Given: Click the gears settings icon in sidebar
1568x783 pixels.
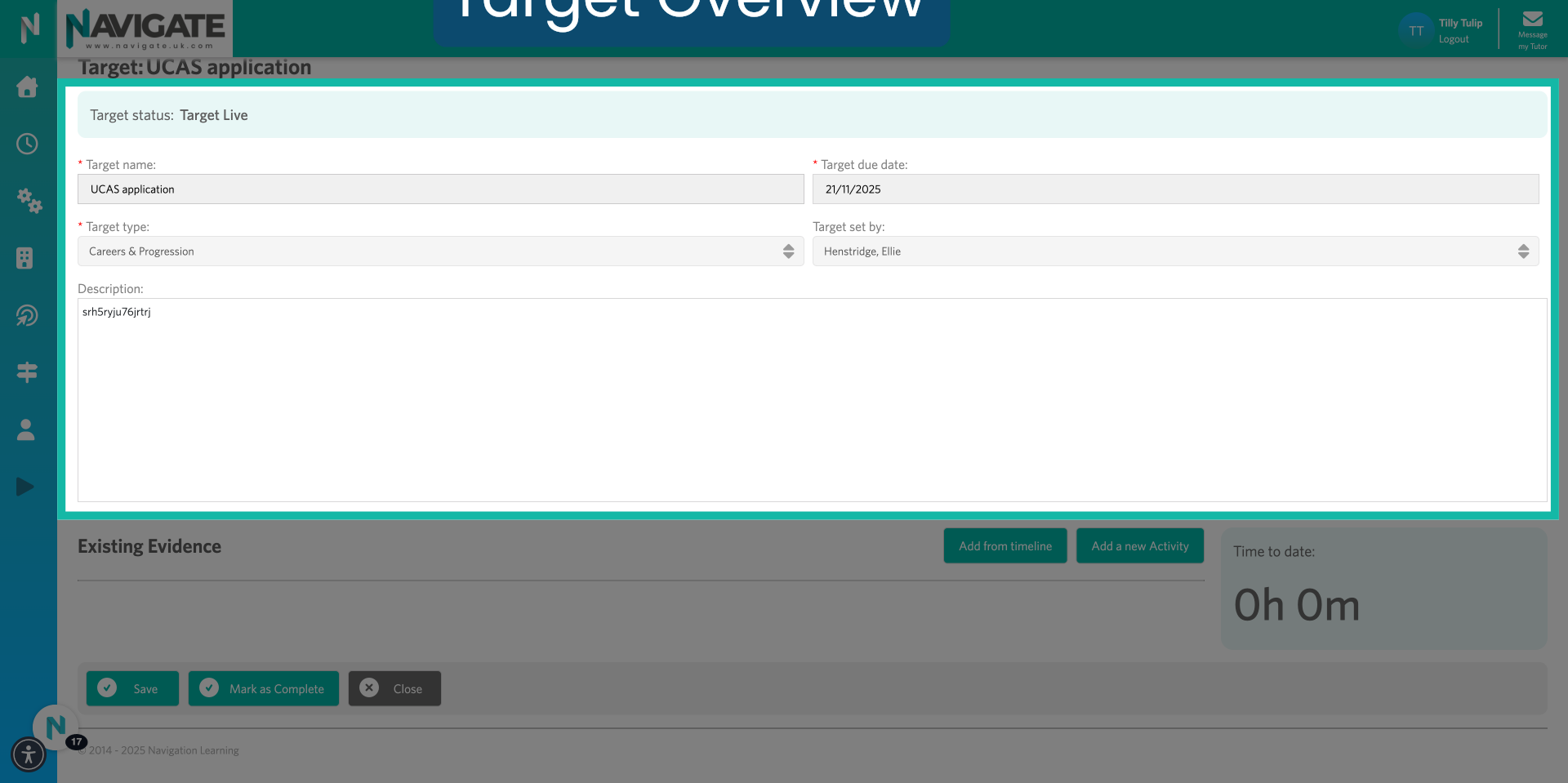Looking at the screenshot, I should point(29,202).
